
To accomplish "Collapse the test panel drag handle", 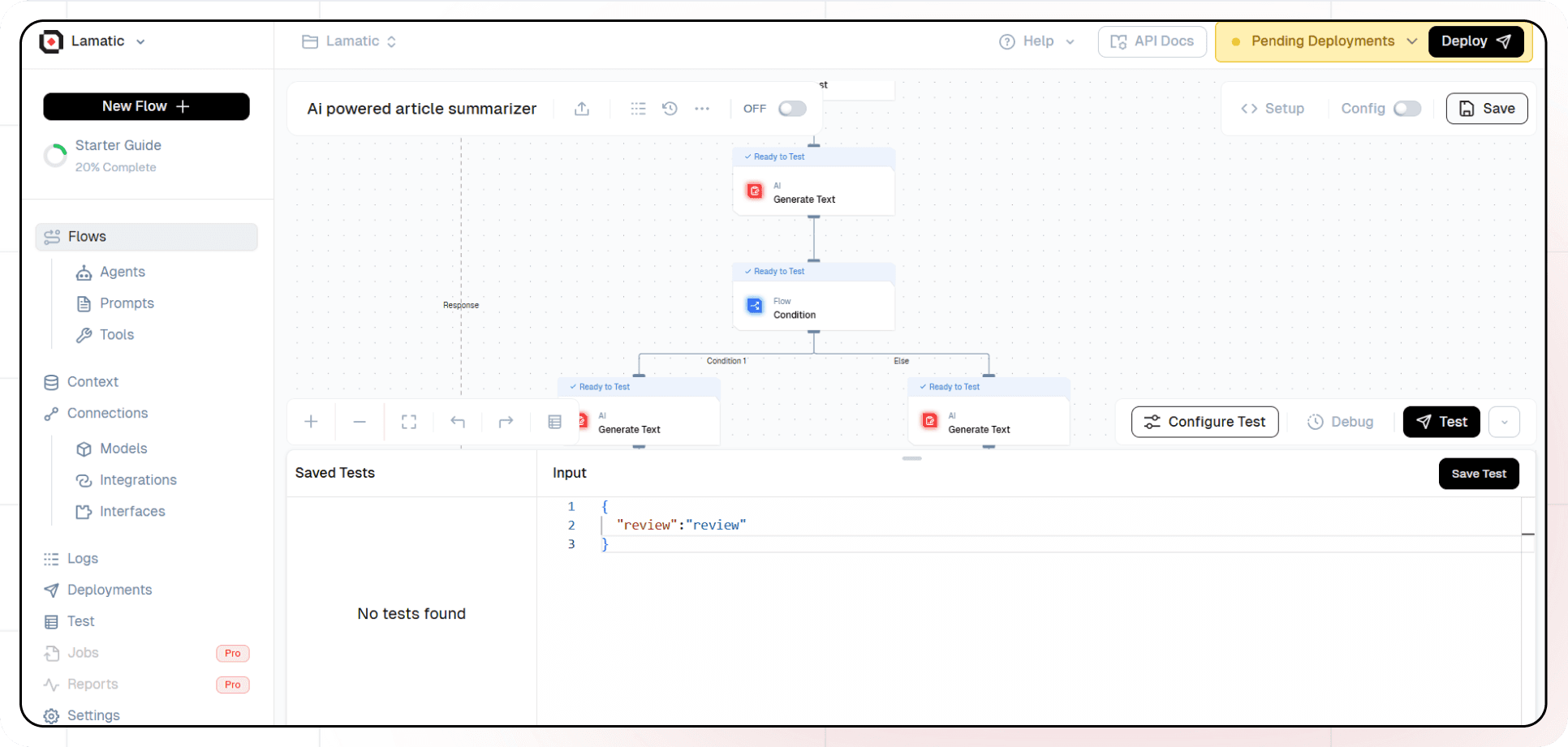I will point(911,458).
